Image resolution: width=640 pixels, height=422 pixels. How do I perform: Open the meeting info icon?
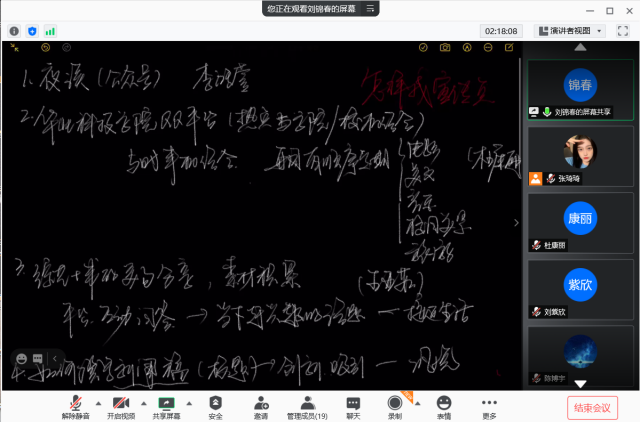tap(14, 31)
